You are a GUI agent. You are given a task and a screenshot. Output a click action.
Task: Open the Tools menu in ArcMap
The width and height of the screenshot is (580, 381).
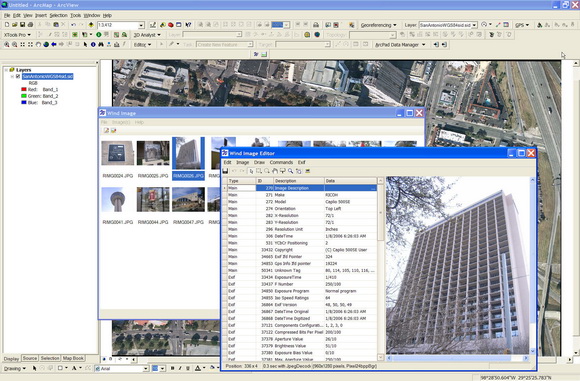(75, 15)
